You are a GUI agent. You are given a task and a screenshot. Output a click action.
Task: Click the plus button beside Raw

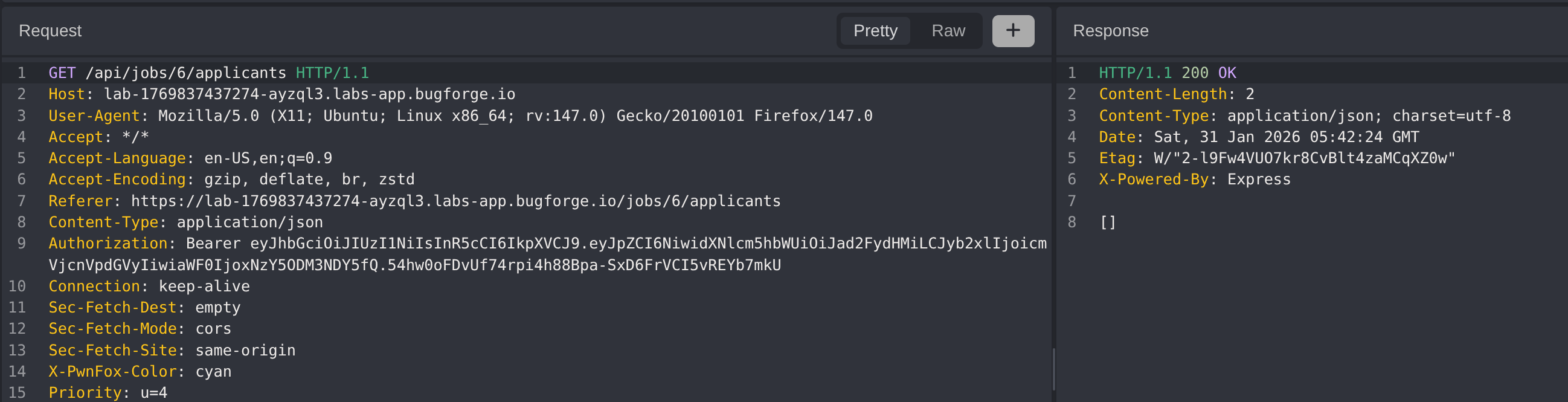click(1012, 31)
